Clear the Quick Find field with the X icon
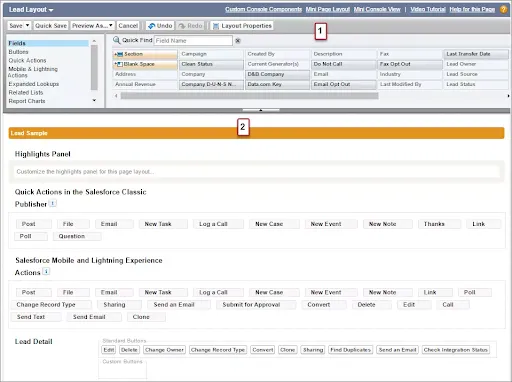Image resolution: width=512 pixels, height=382 pixels. [x=238, y=41]
